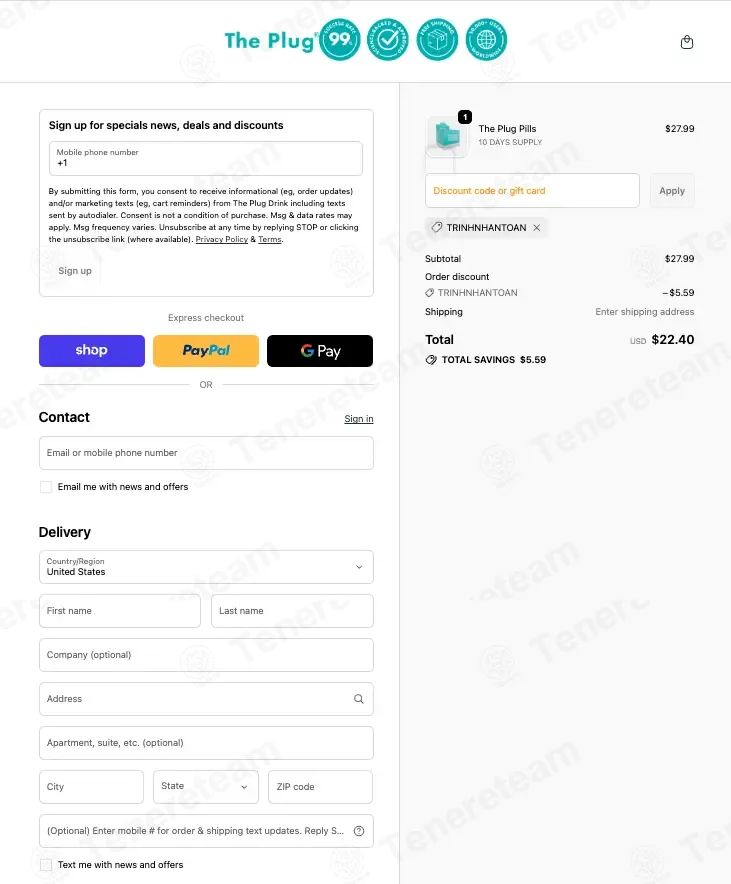
Task: Open the Privacy Policy link
Action: pos(221,240)
